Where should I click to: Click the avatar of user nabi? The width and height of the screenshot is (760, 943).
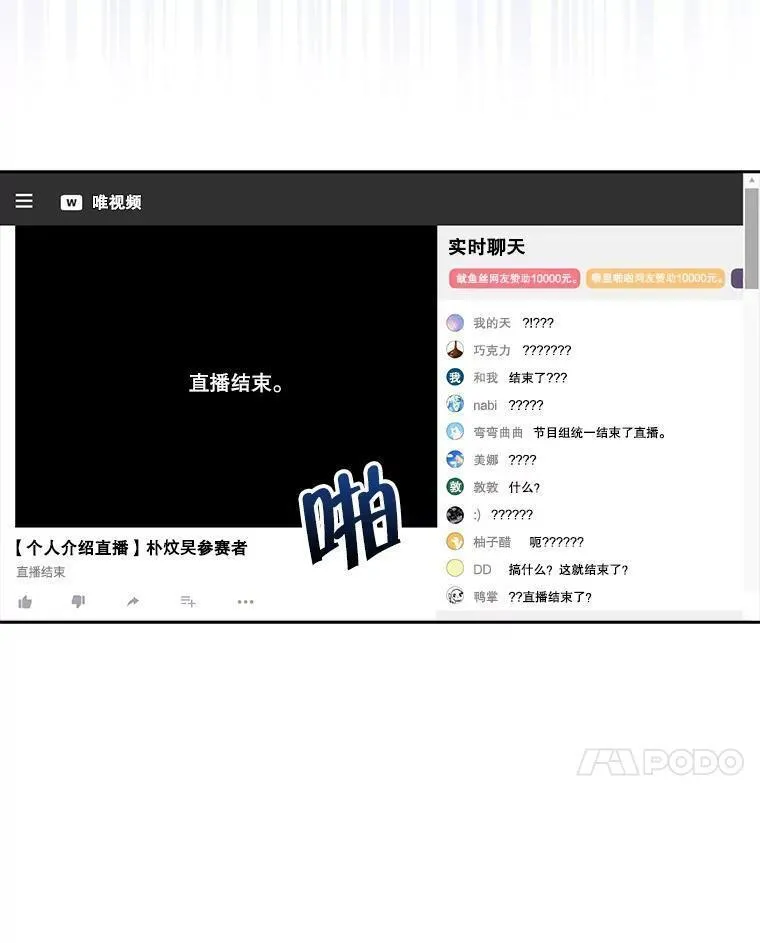pyautogui.click(x=455, y=405)
